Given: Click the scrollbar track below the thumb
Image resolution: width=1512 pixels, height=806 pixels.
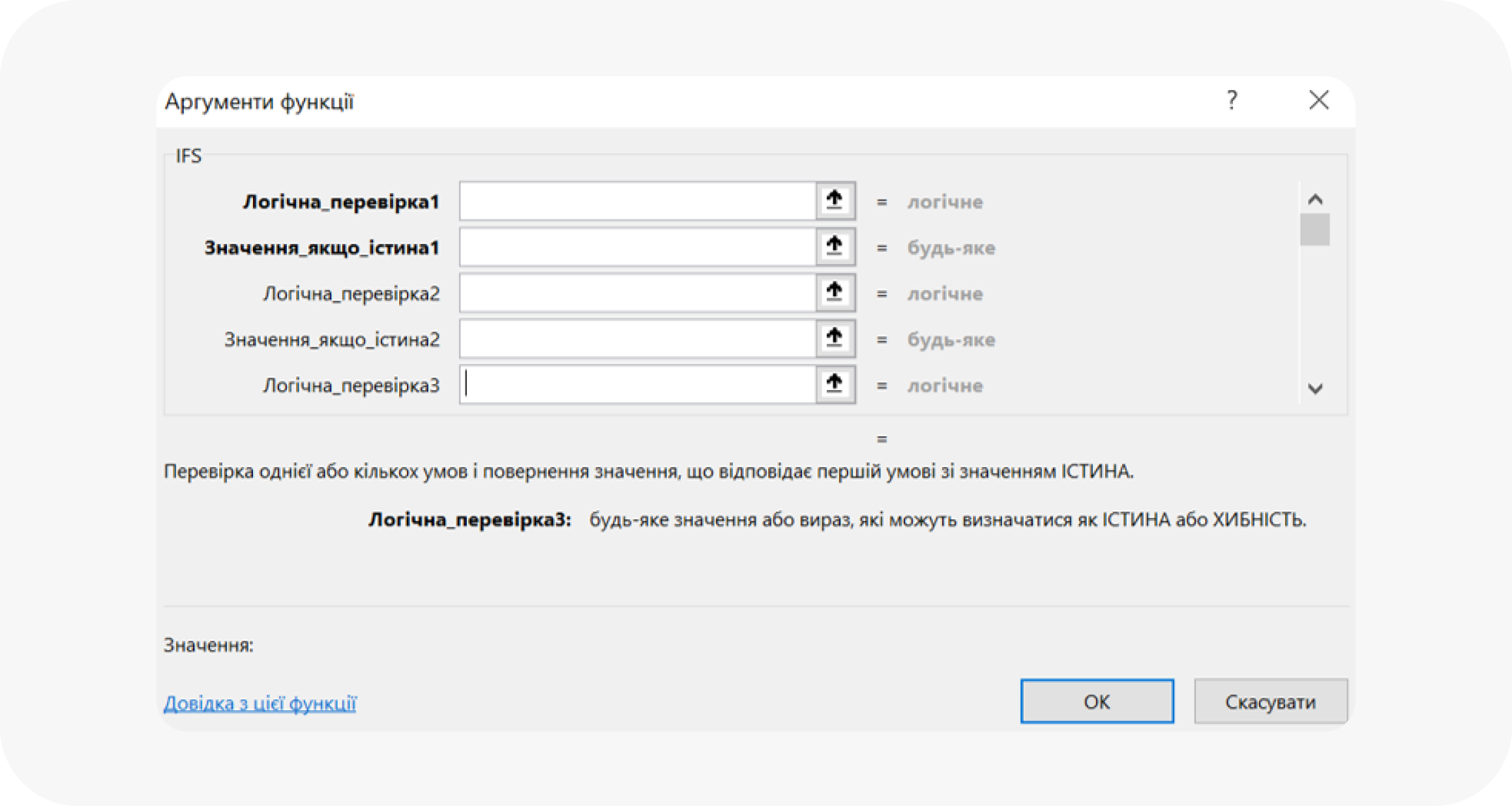Looking at the screenshot, I should click(1316, 313).
